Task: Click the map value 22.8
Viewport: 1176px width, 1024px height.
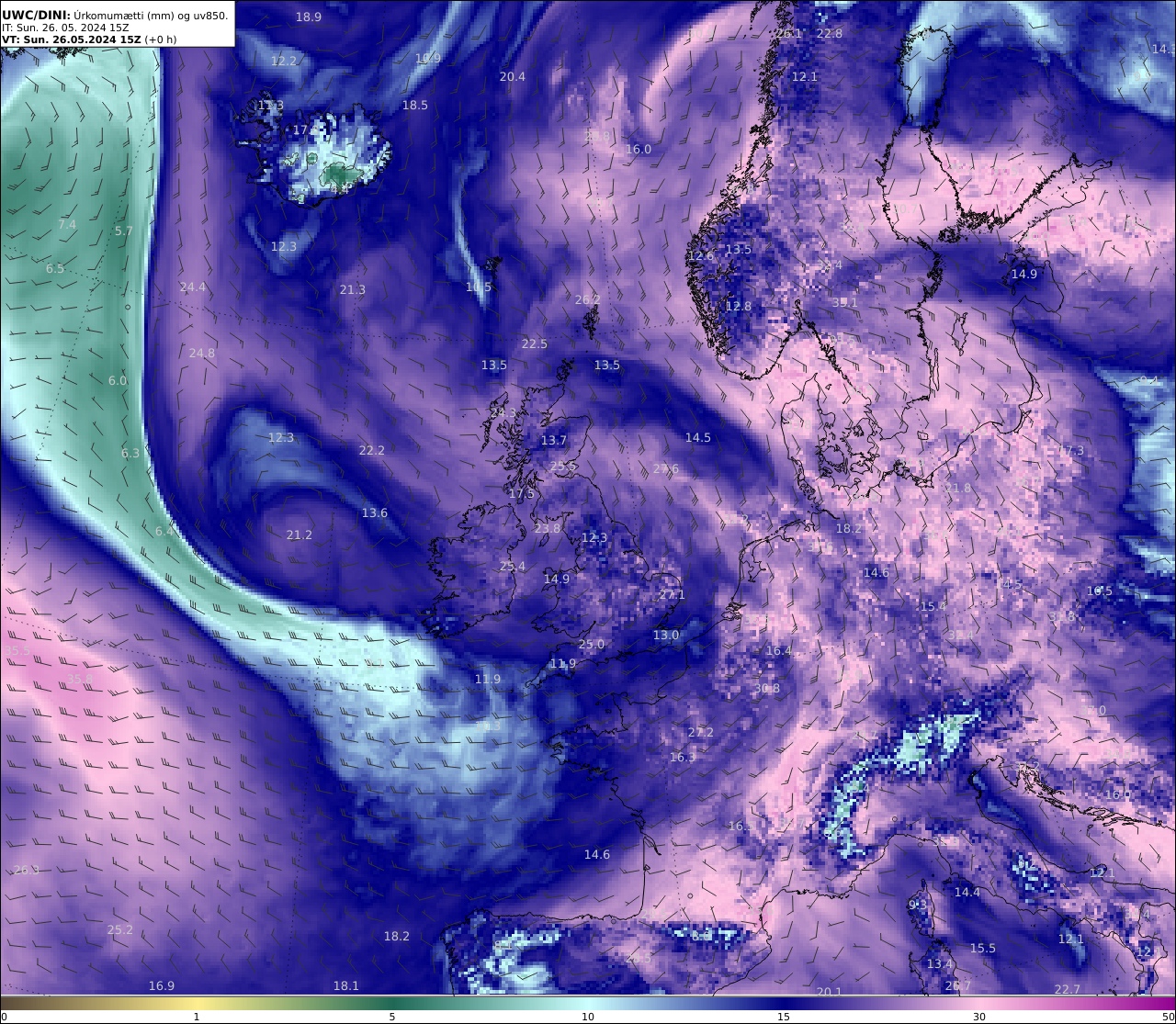Action: click(830, 34)
